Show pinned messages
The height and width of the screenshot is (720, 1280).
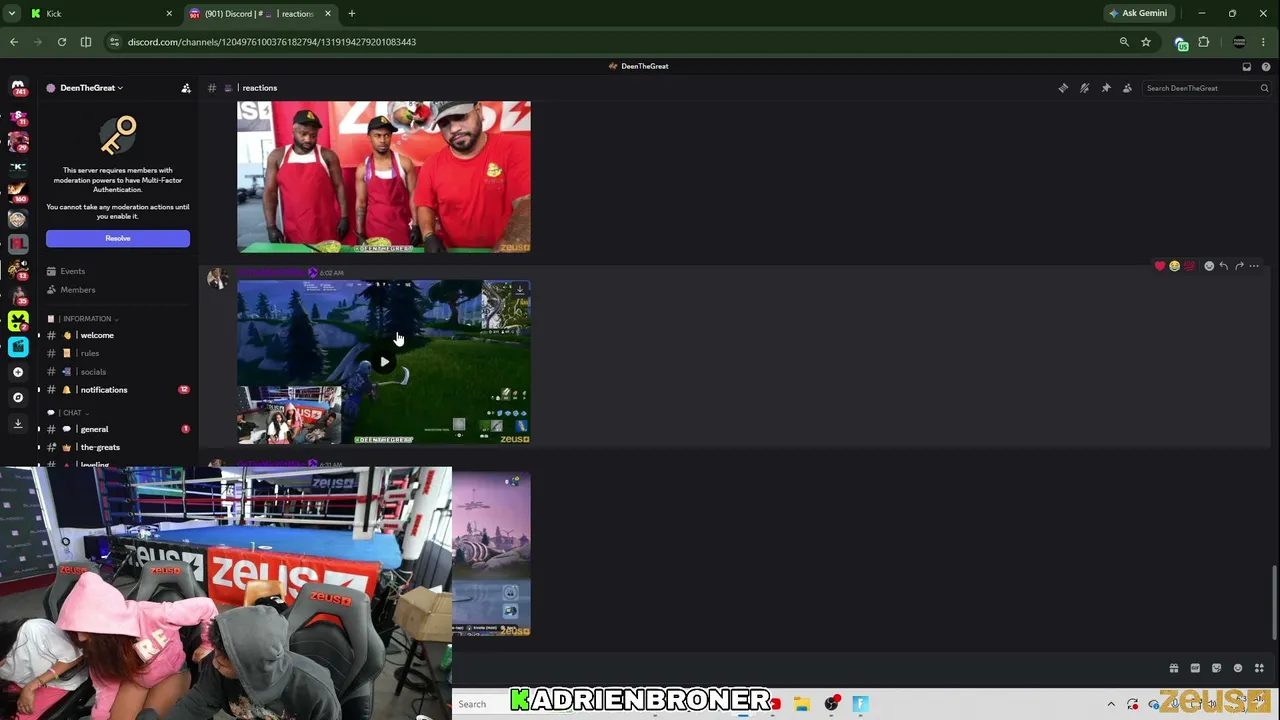pyautogui.click(x=1106, y=88)
